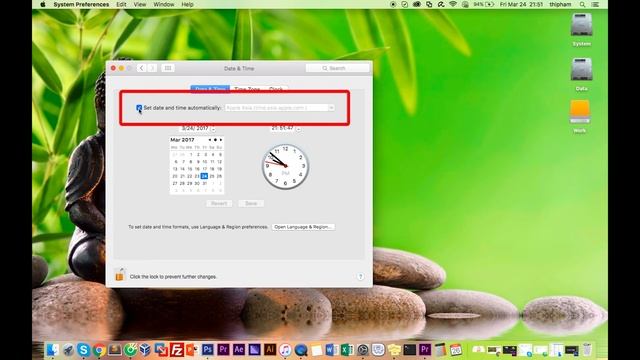Adjust the time field stepper
The height and width of the screenshot is (360, 640).
[298, 129]
